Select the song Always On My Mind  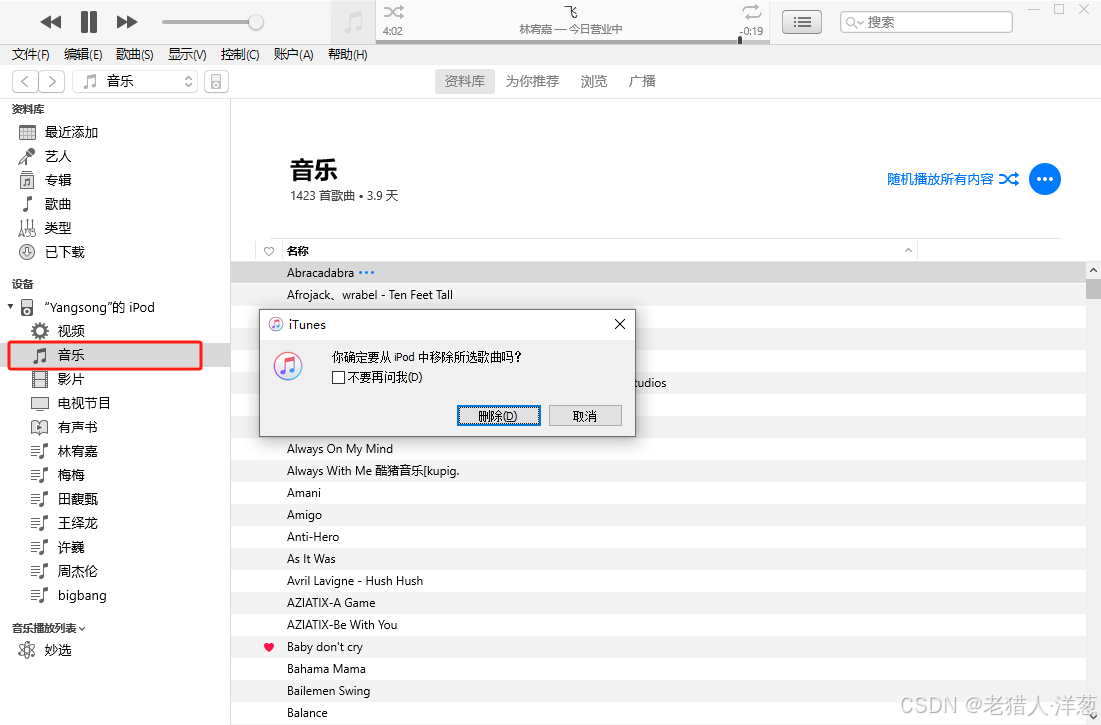pos(340,448)
